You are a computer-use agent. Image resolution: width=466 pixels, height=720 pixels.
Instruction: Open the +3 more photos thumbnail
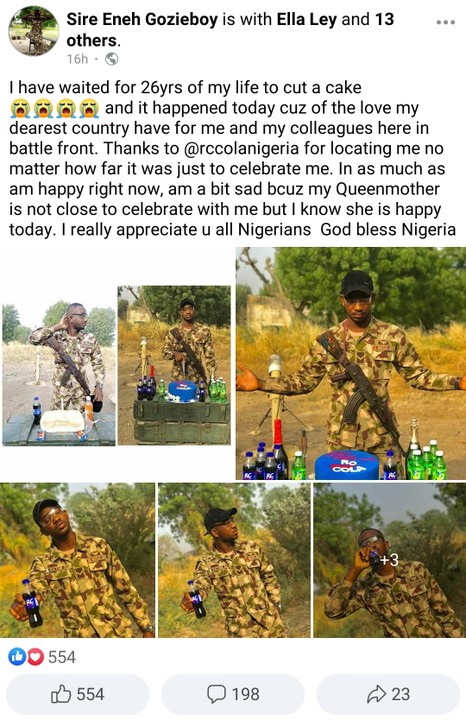(x=389, y=560)
